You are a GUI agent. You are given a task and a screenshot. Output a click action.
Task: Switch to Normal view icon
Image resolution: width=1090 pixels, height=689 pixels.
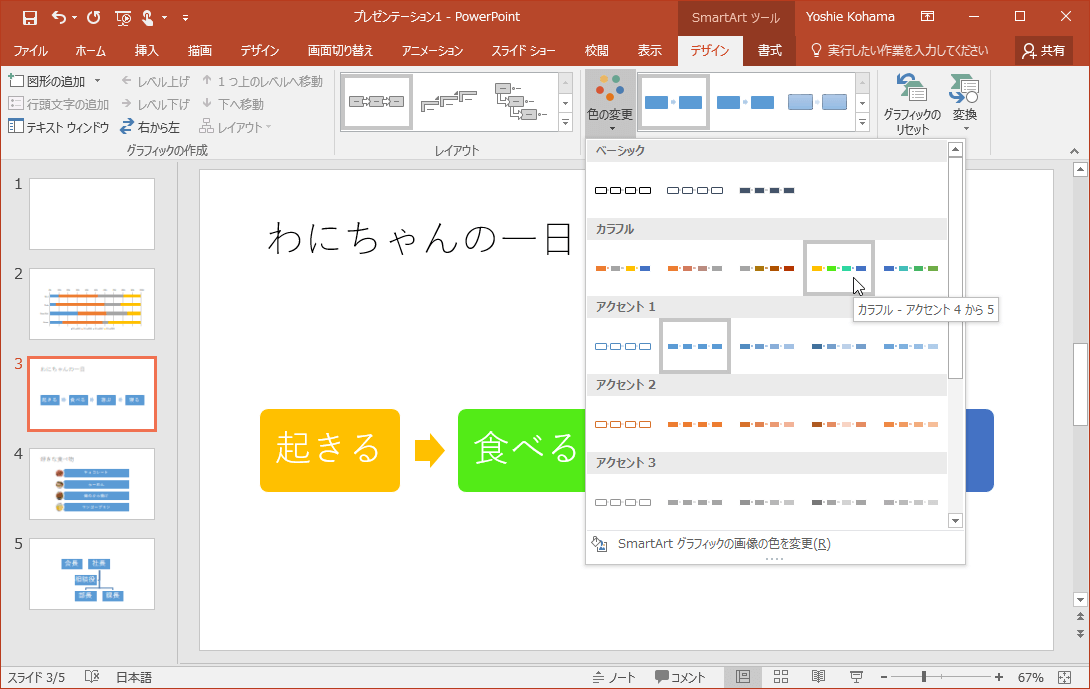(742, 677)
